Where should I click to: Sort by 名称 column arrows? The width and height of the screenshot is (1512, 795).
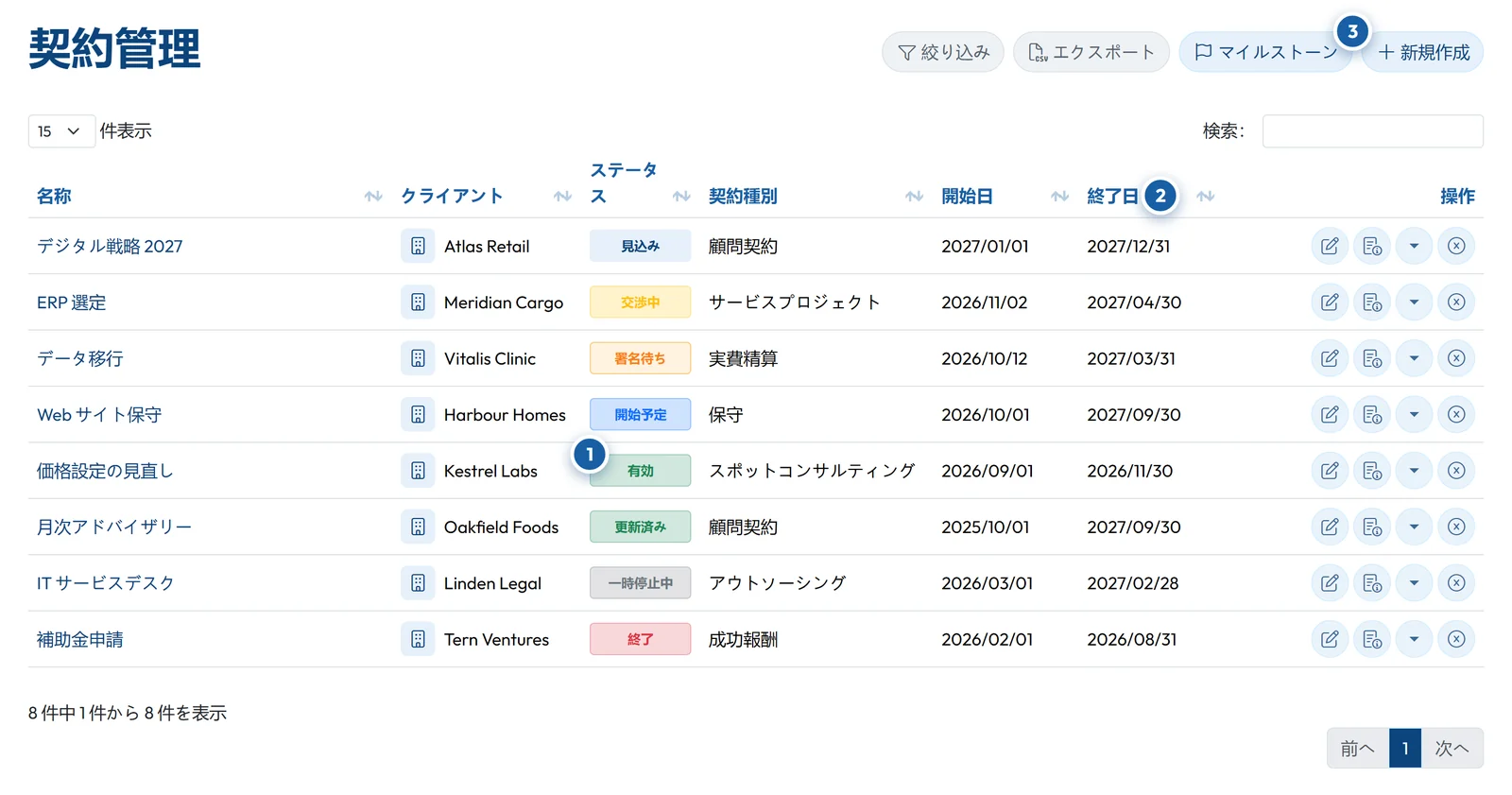coord(373,196)
